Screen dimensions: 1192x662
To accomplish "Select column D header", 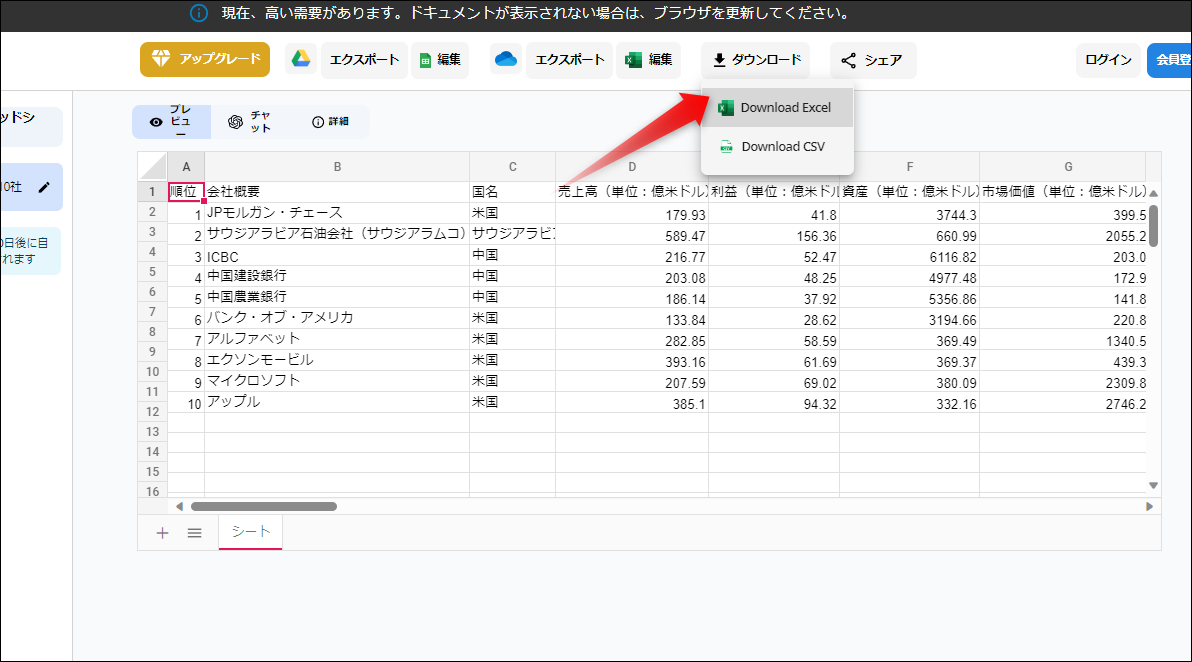I will pyautogui.click(x=632, y=166).
